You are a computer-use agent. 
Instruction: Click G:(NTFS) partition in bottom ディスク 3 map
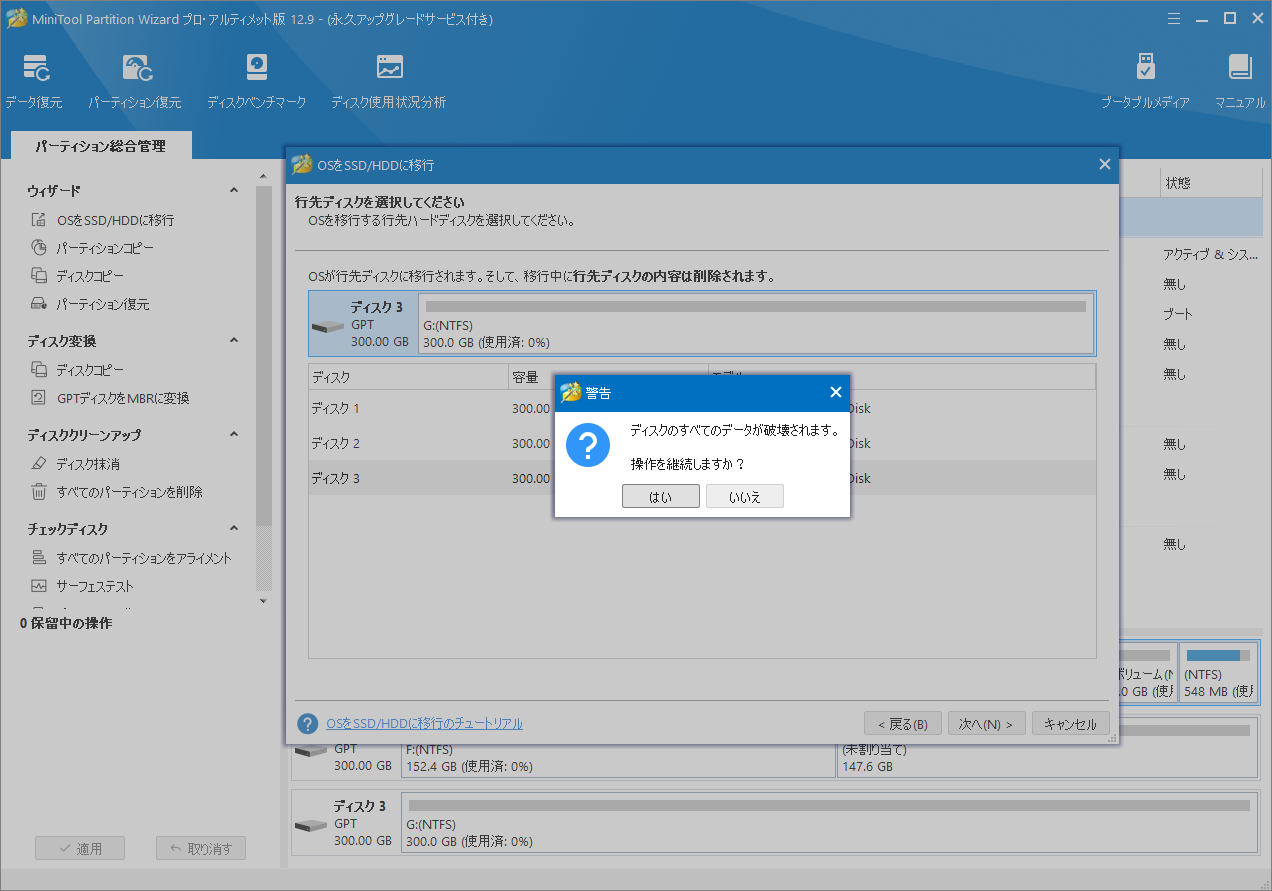(829, 822)
